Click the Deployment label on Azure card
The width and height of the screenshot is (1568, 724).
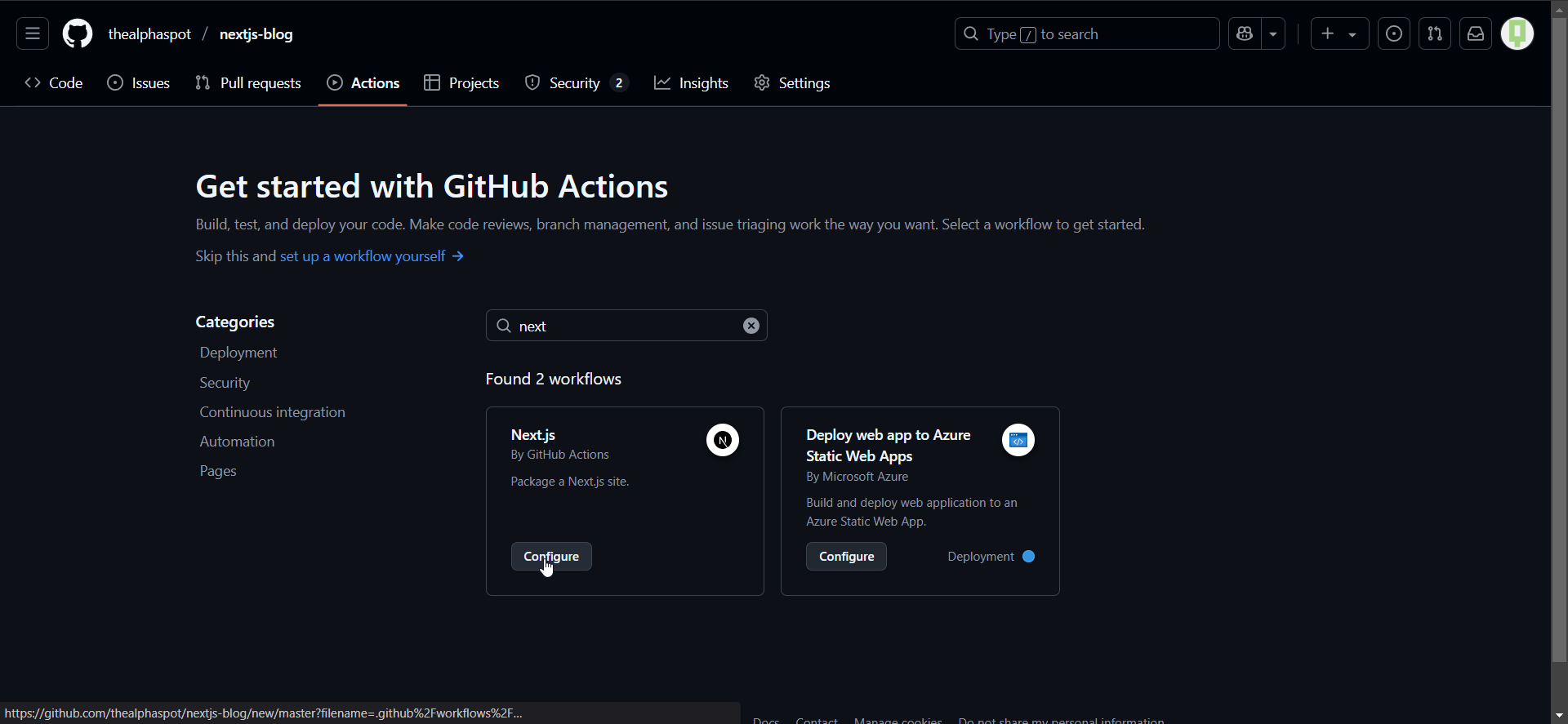coord(981,557)
